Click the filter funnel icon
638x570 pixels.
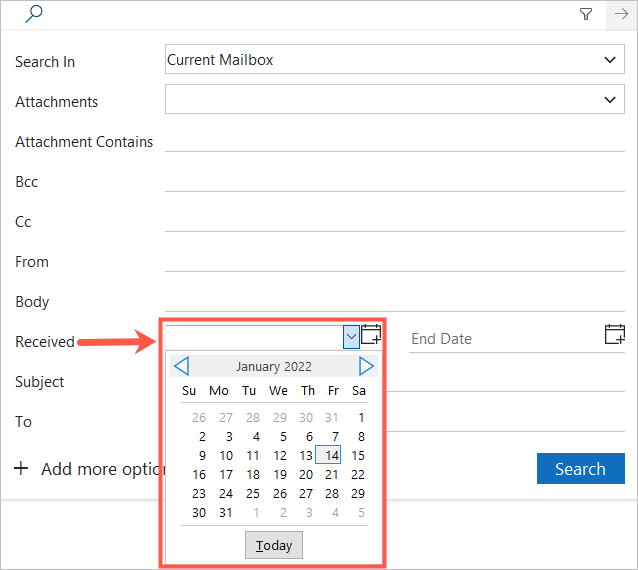coord(585,14)
